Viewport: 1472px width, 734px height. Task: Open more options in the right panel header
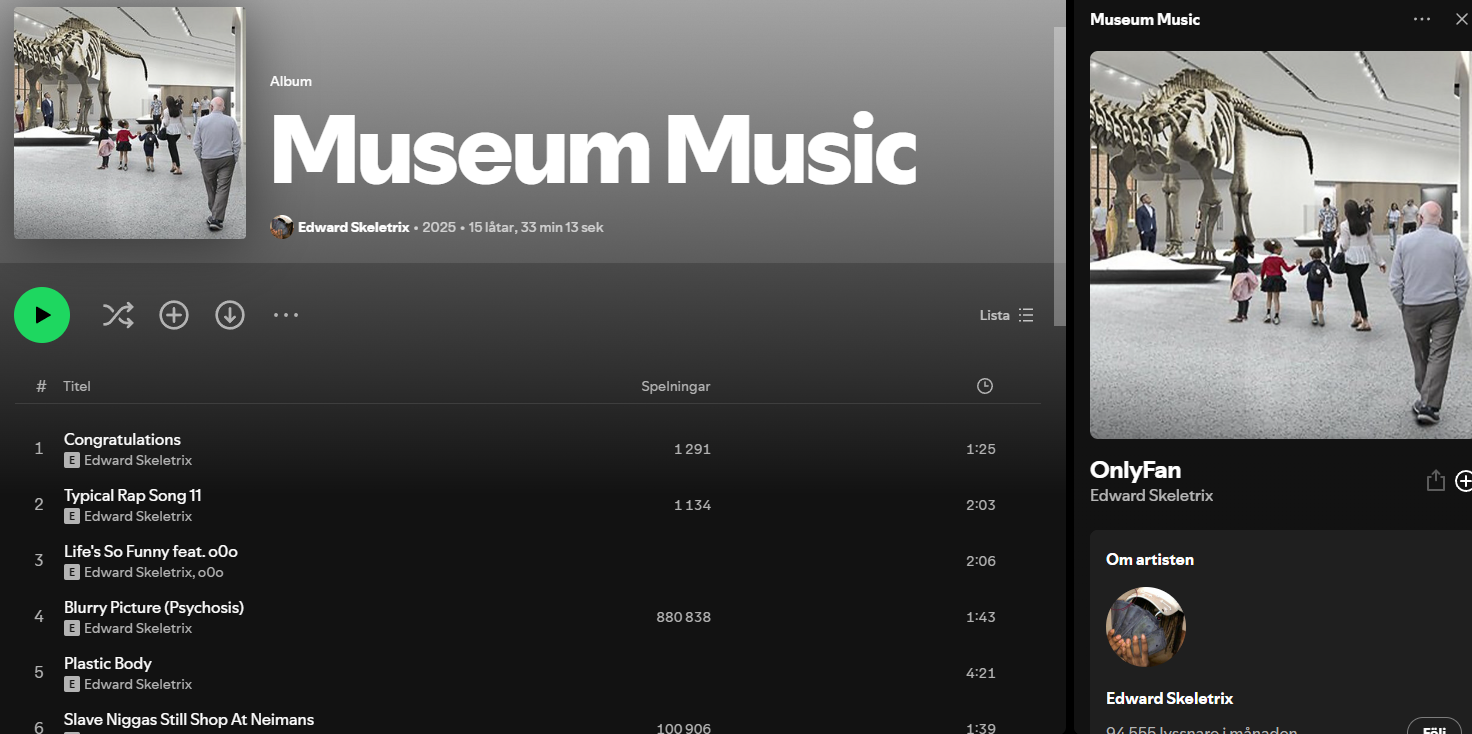1422,19
